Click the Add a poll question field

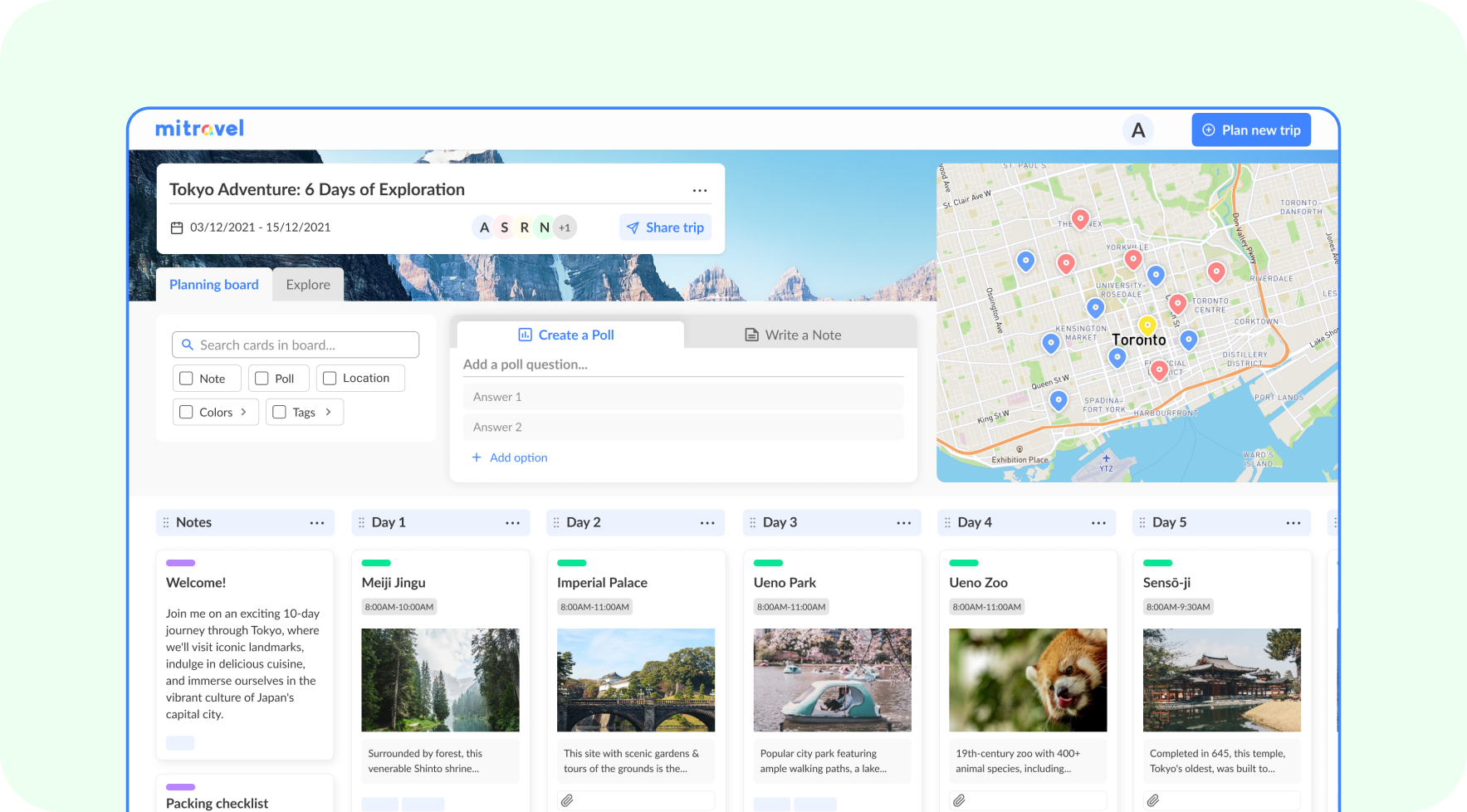click(683, 364)
